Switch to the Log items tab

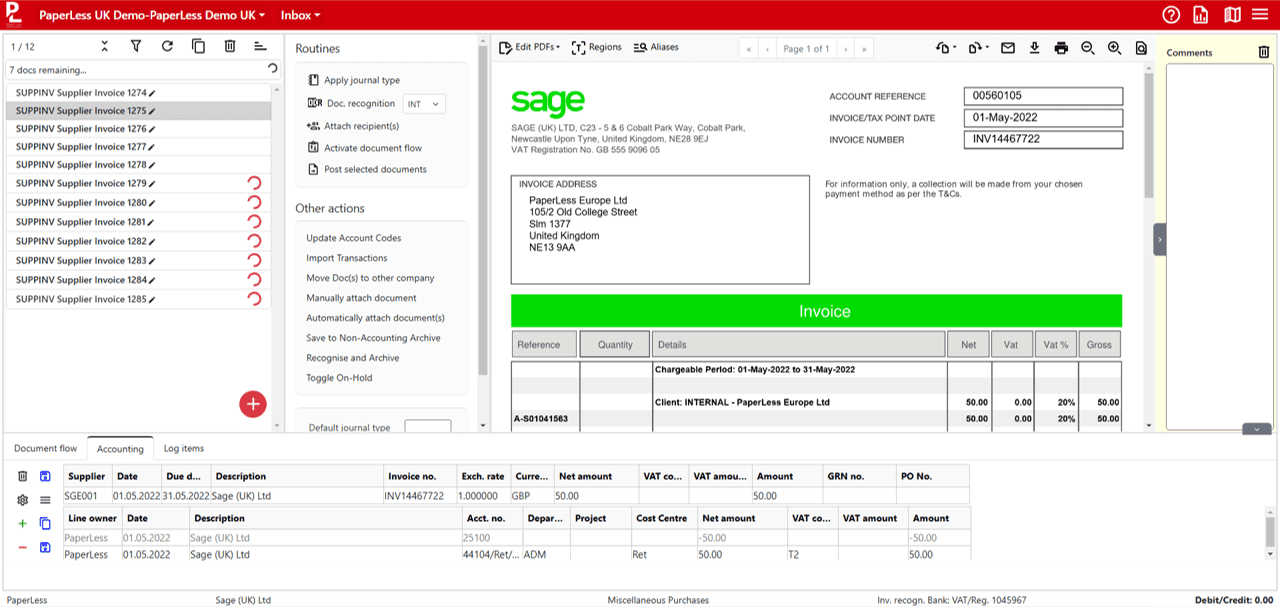tap(184, 449)
